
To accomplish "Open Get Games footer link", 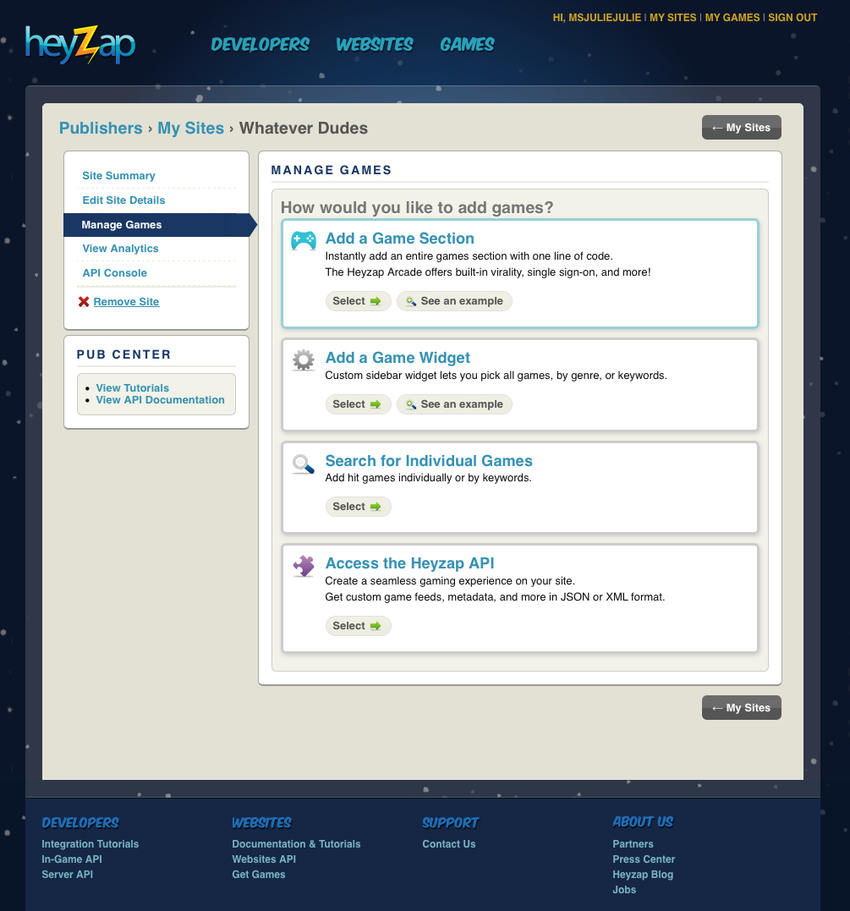I will pyautogui.click(x=259, y=874).
